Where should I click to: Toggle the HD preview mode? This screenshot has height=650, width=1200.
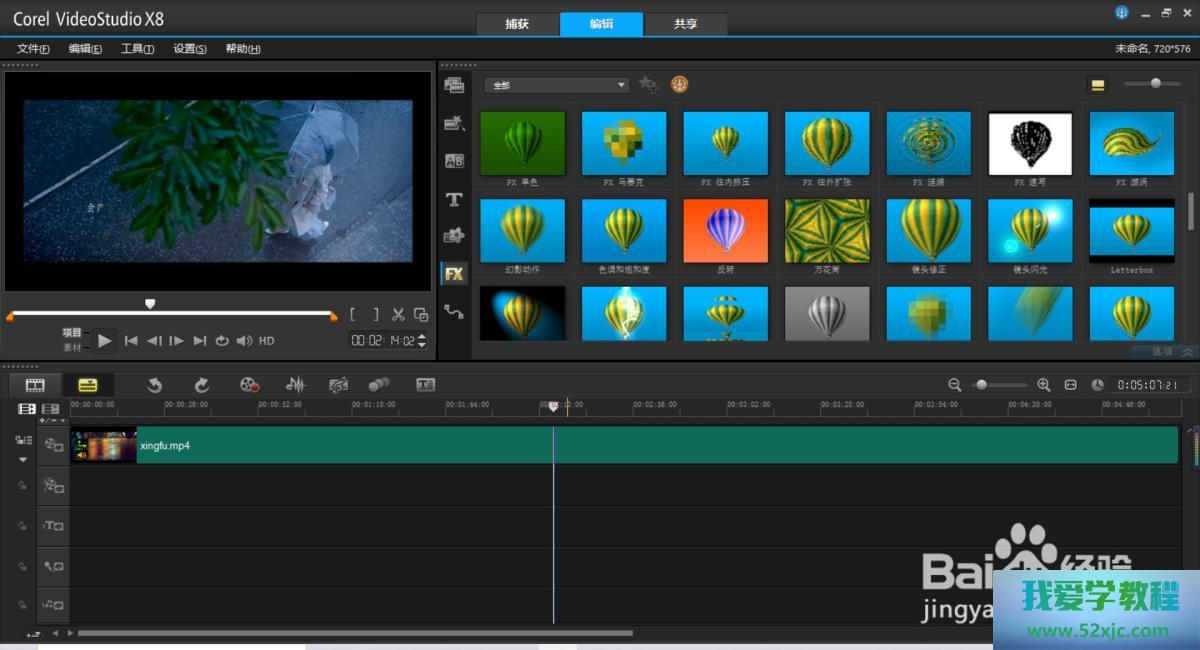point(267,341)
